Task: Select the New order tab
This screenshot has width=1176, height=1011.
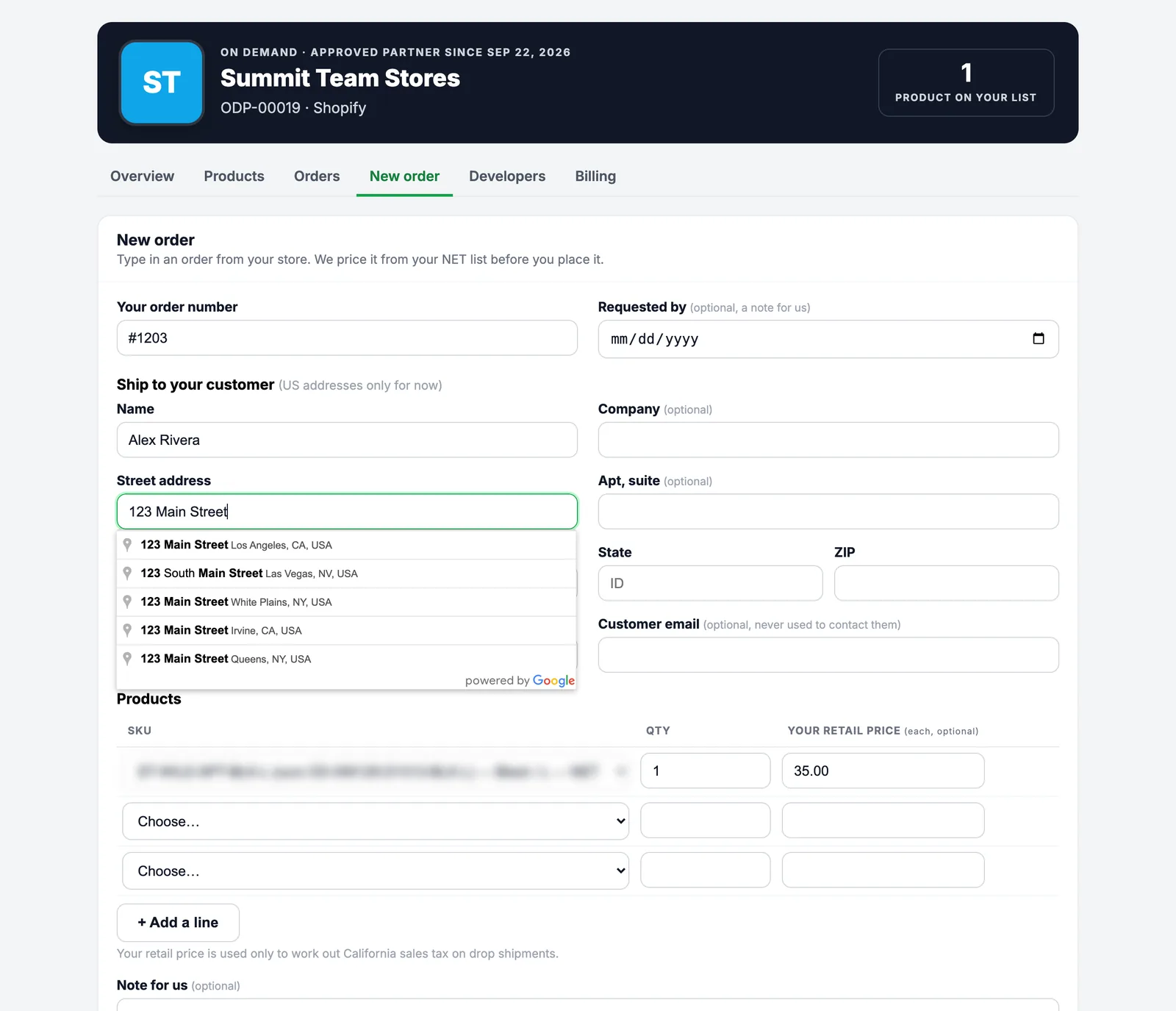Action: (x=404, y=176)
